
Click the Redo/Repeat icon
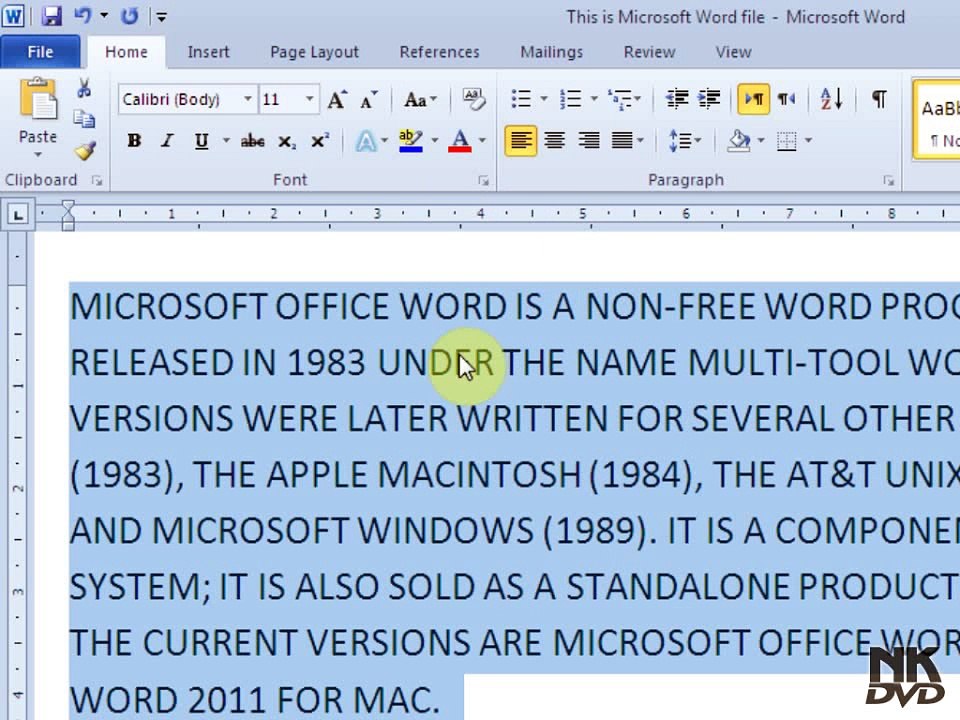(x=129, y=16)
